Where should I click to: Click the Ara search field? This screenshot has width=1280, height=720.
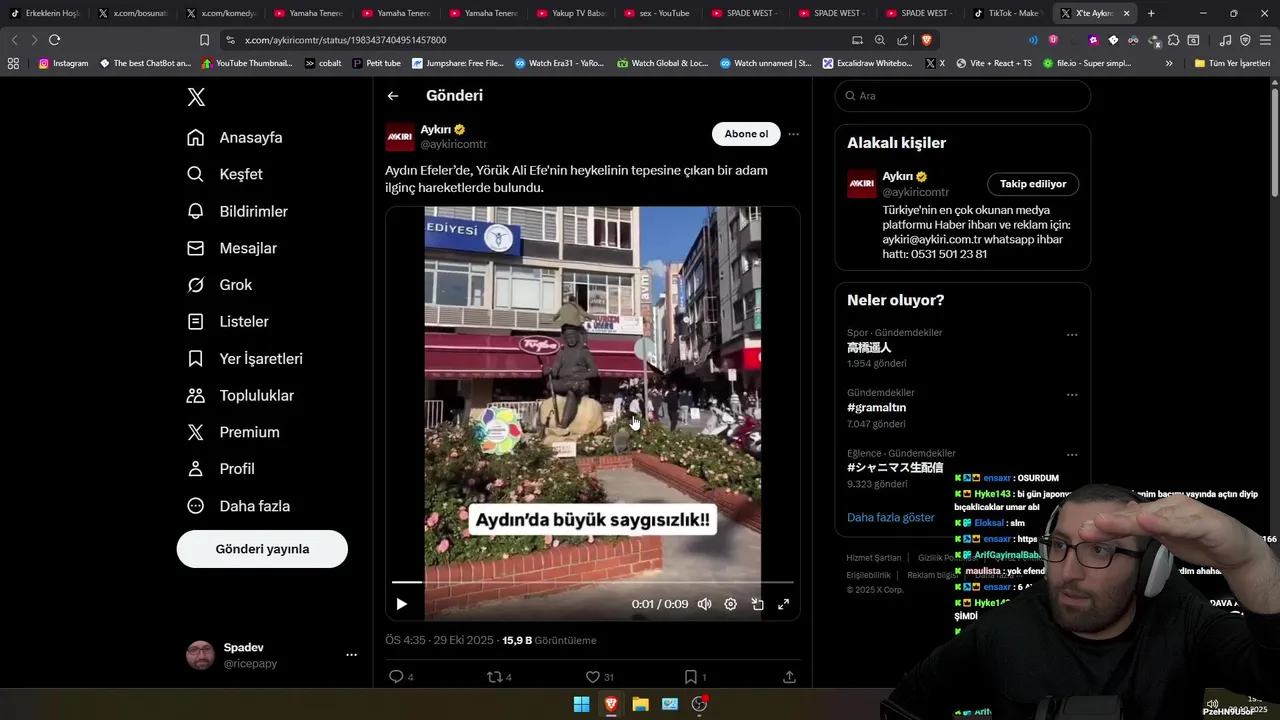point(963,96)
